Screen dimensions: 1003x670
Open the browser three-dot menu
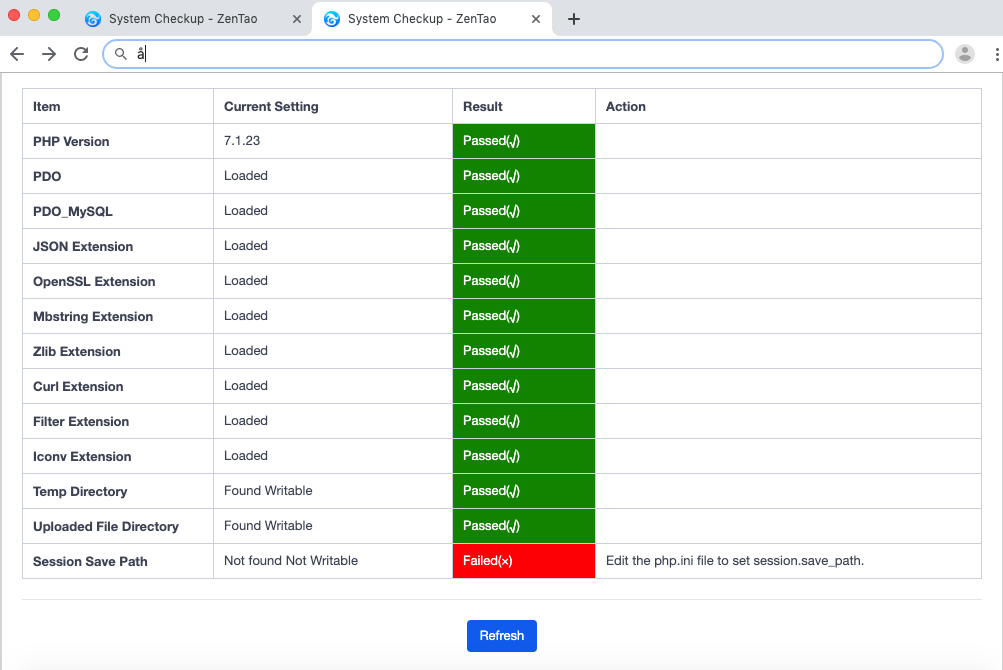click(x=997, y=54)
